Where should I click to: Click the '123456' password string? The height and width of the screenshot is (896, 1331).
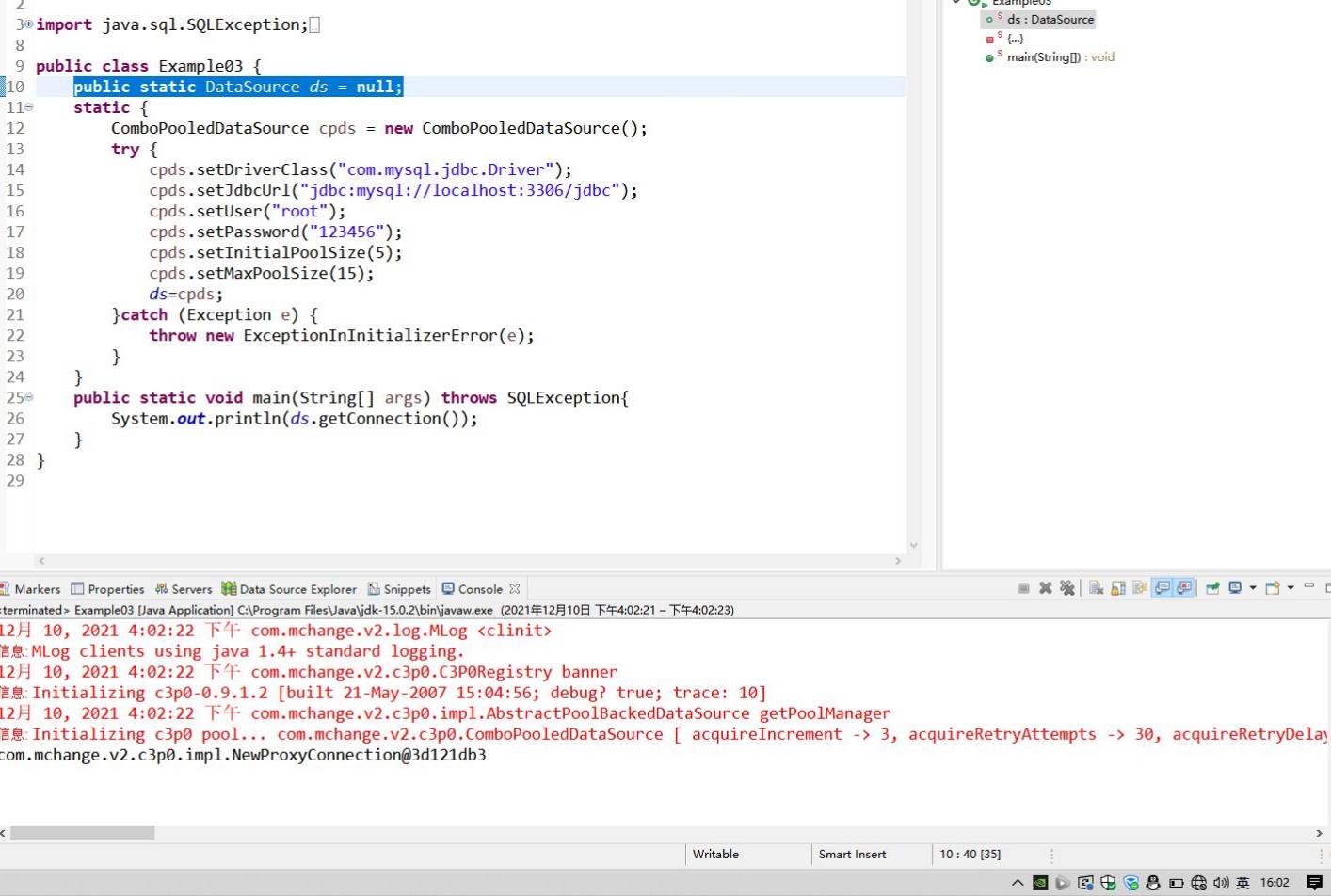click(x=345, y=232)
